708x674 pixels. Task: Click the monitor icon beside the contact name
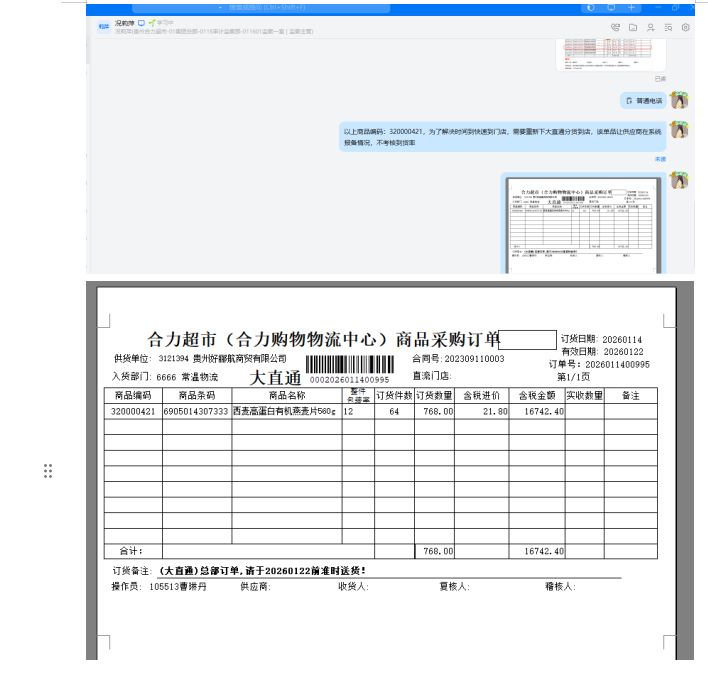[141, 22]
